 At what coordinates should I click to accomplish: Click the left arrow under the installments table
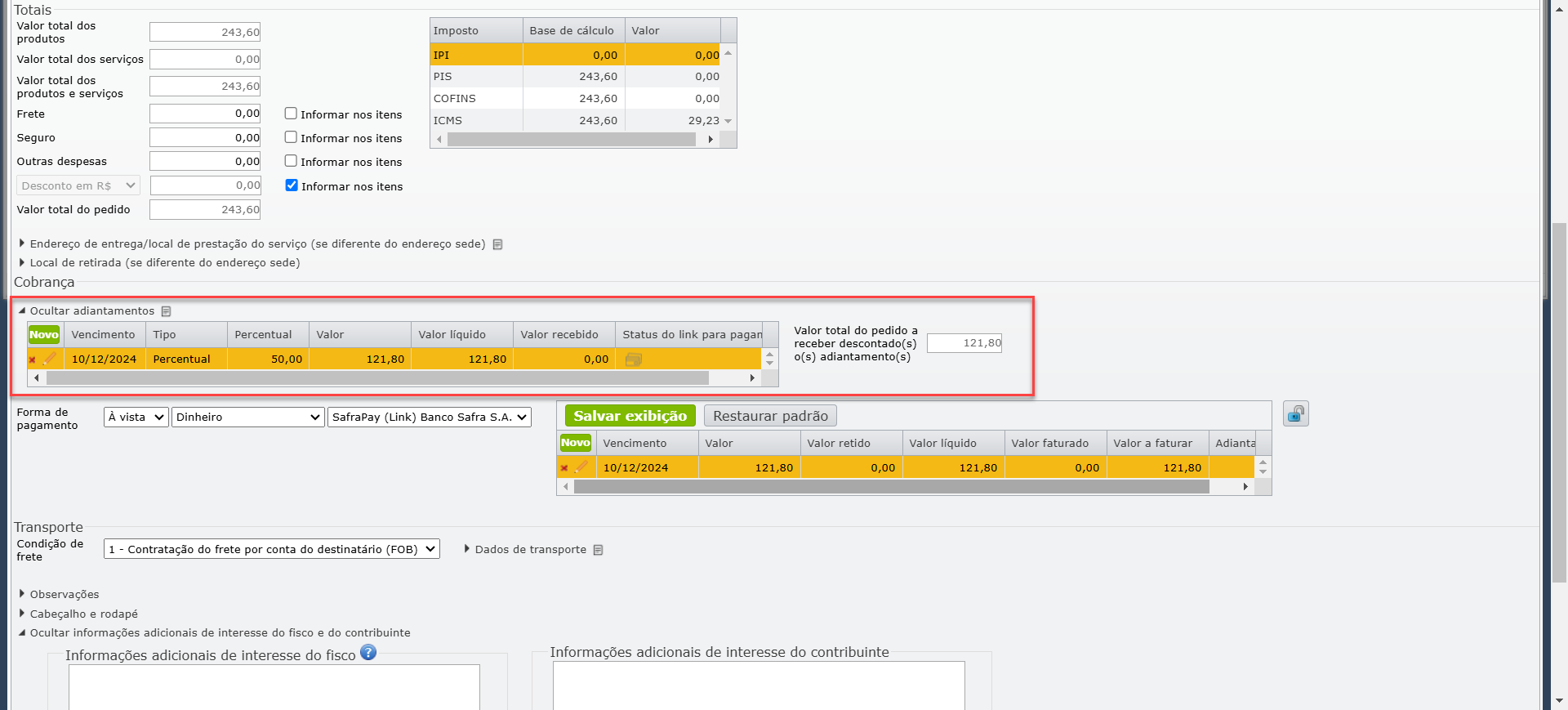coord(566,487)
